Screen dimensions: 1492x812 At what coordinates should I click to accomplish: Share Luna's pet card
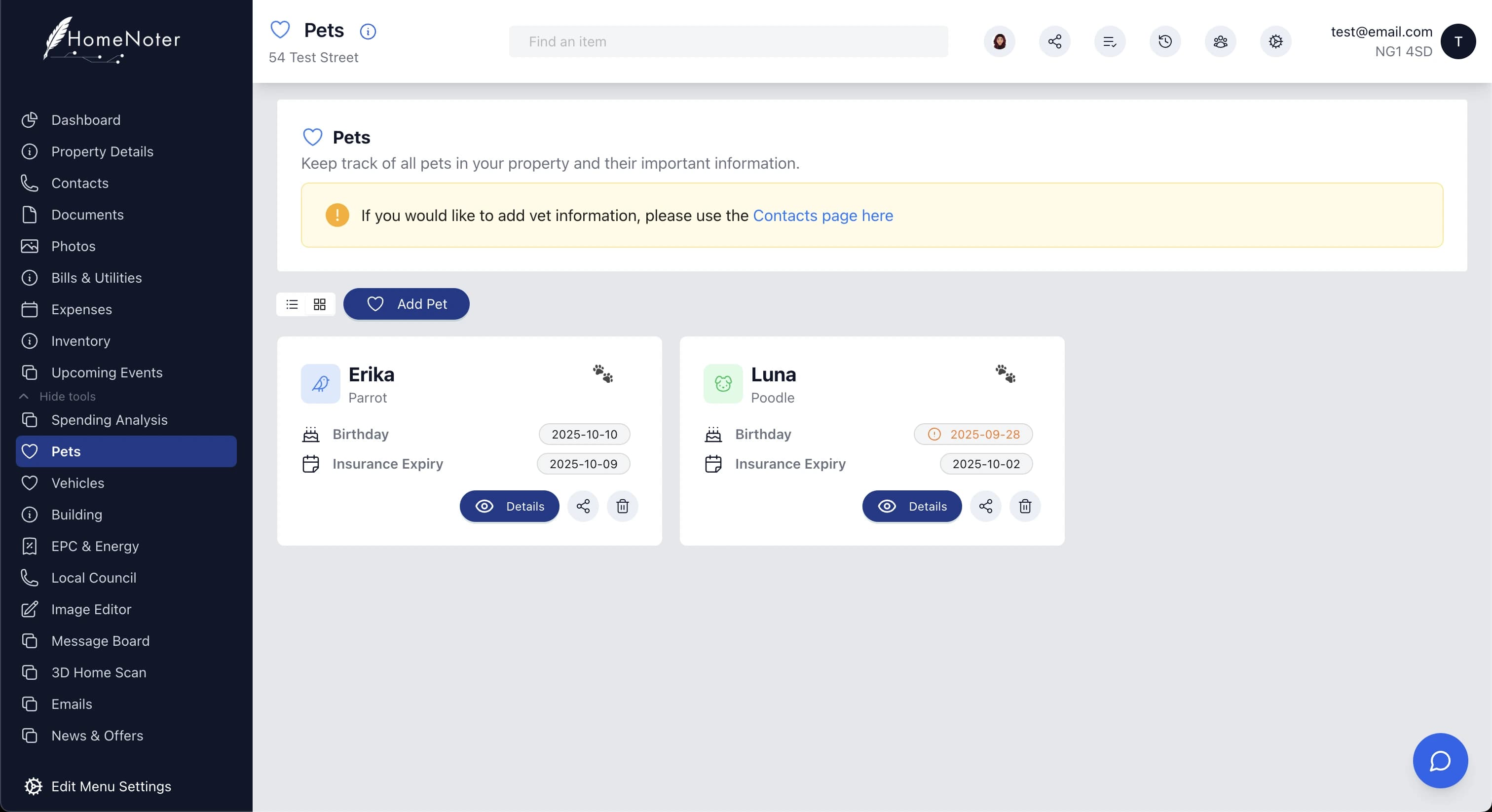(985, 506)
